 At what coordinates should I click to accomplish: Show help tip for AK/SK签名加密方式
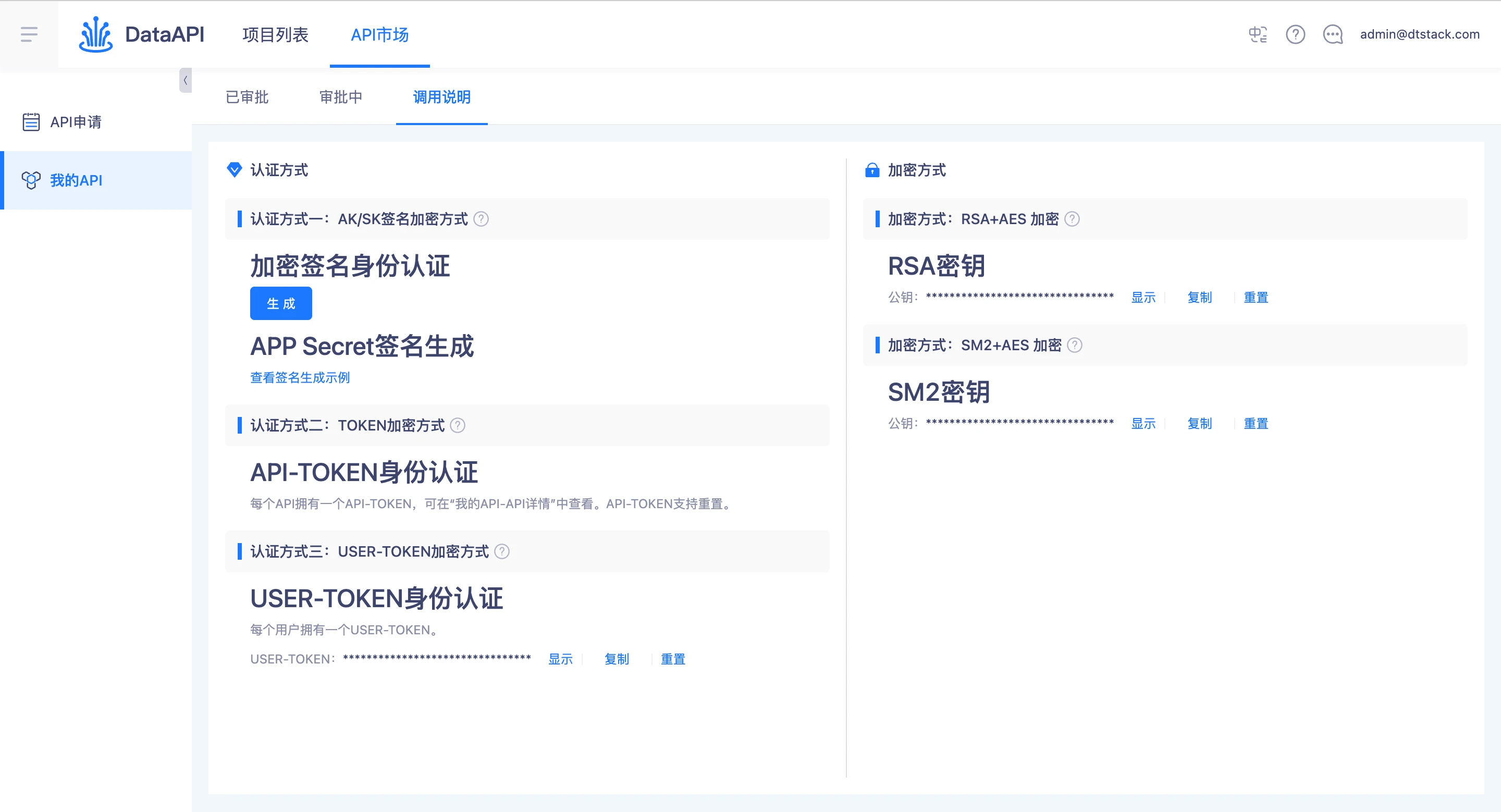pos(481,219)
